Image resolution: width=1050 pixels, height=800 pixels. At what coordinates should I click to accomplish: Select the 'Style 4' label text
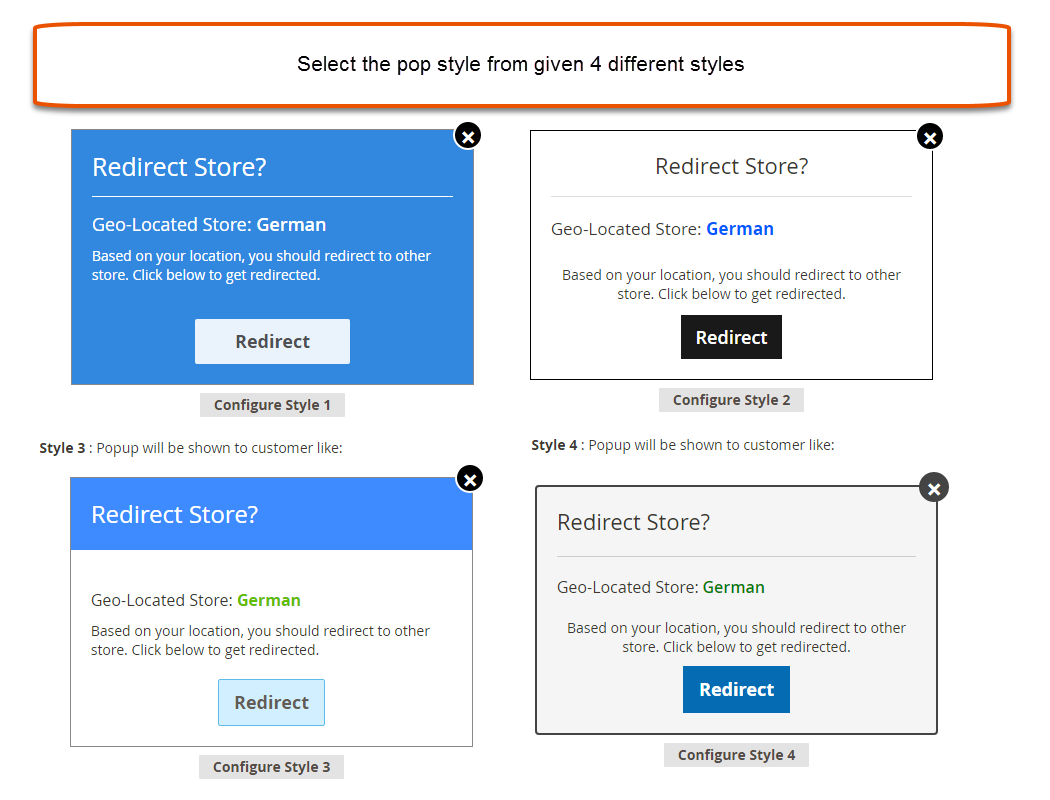pos(554,445)
